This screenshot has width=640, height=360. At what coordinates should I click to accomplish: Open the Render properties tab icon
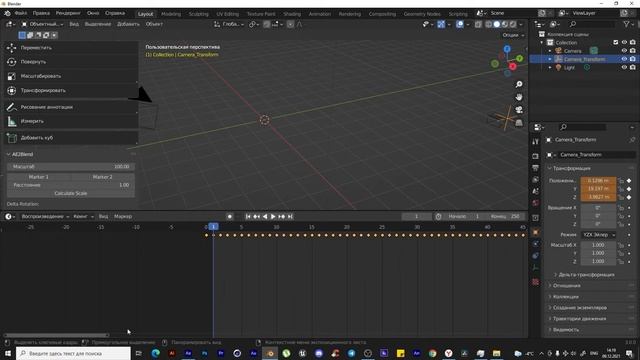(x=536, y=156)
